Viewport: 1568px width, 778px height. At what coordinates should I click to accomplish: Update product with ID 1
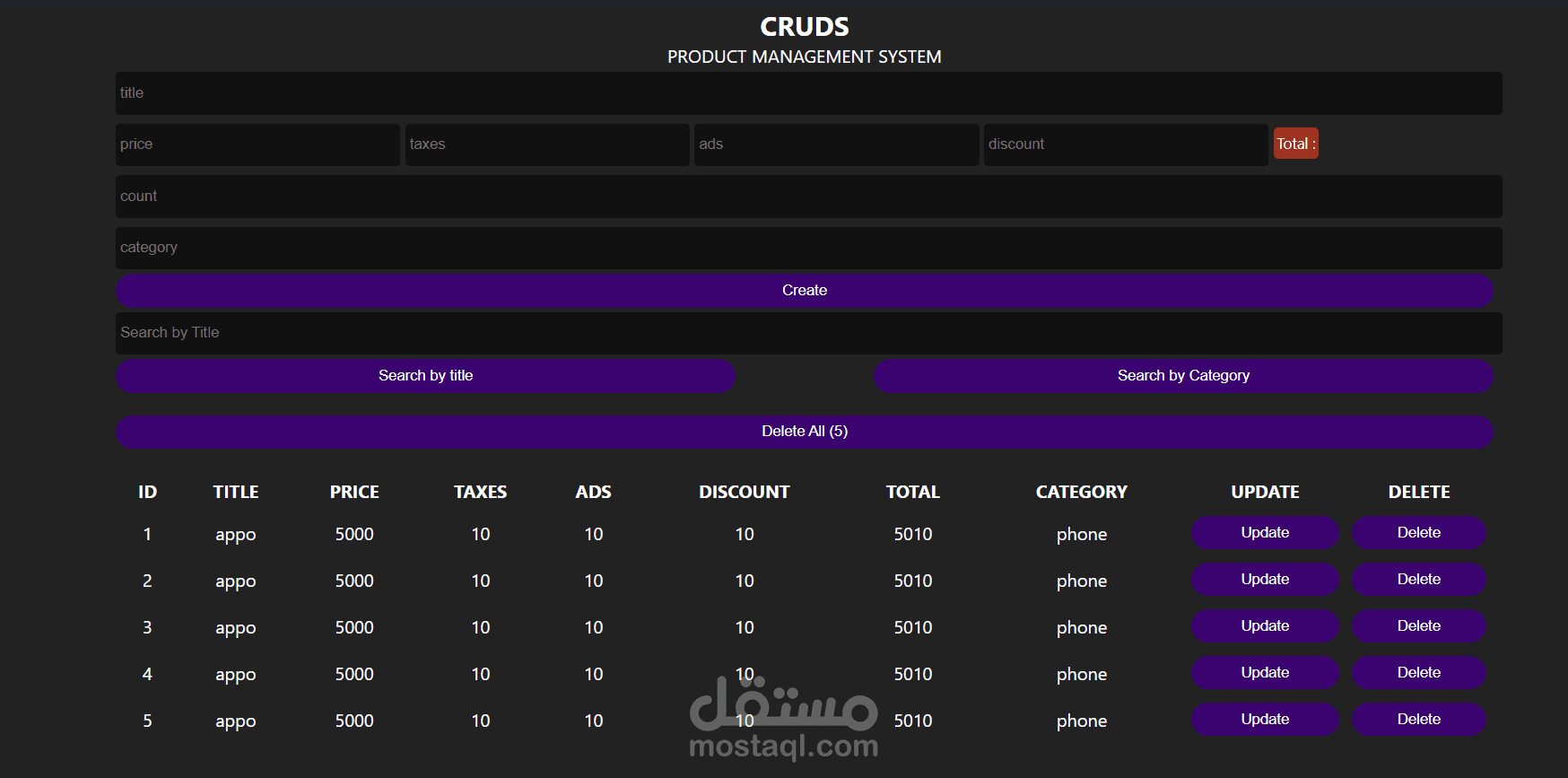point(1265,533)
